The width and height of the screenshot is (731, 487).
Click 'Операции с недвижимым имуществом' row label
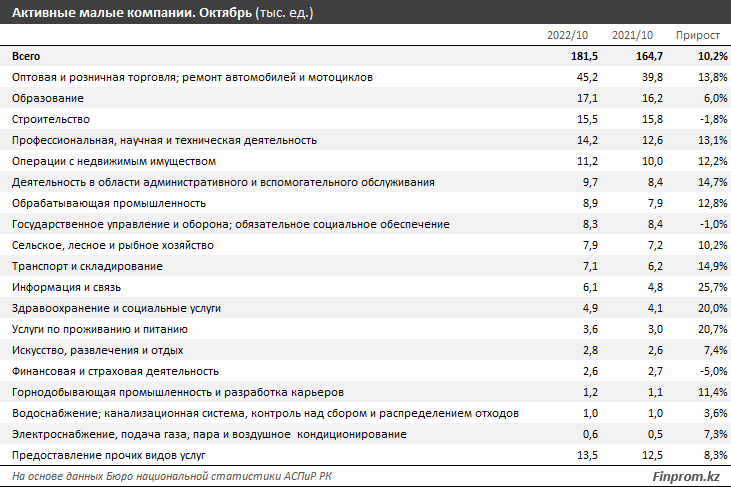click(x=114, y=161)
